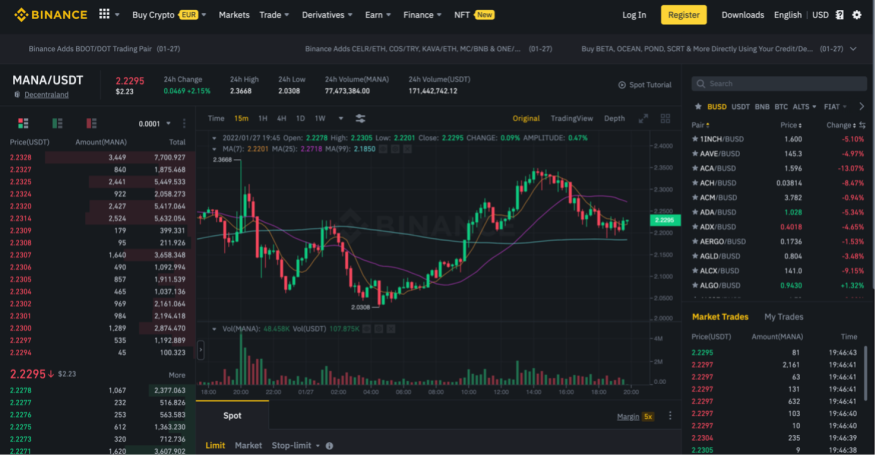Open the Decentraland link

[x=46, y=95]
